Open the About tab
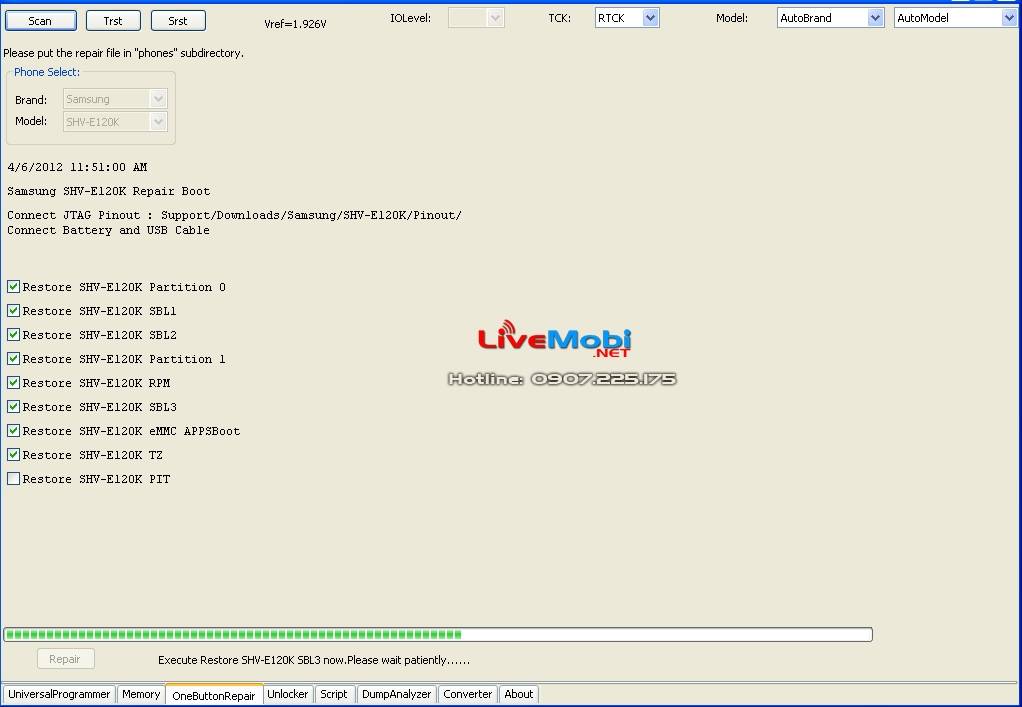Screen dimensions: 1022x707 coord(519,695)
